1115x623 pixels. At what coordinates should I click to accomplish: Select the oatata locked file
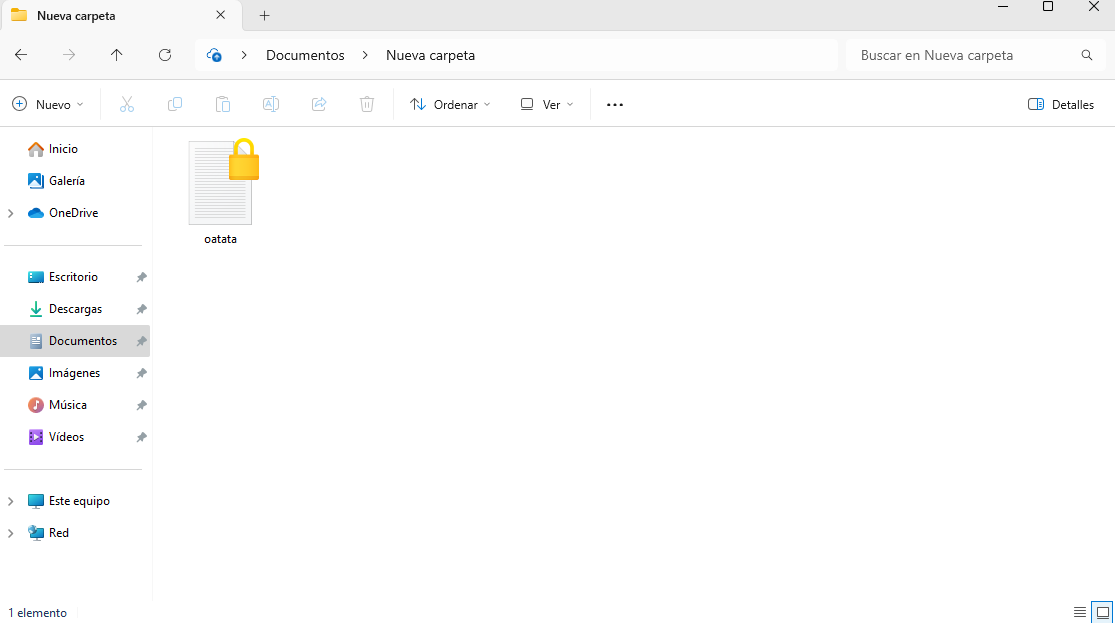pos(221,190)
